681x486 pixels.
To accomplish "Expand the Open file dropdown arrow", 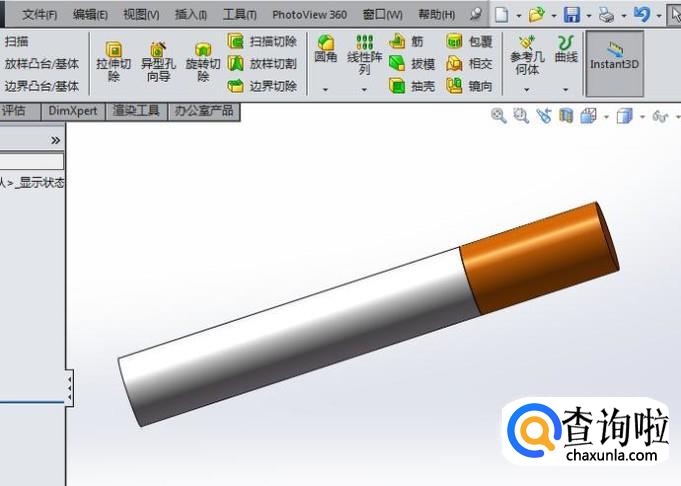I will 554,16.
